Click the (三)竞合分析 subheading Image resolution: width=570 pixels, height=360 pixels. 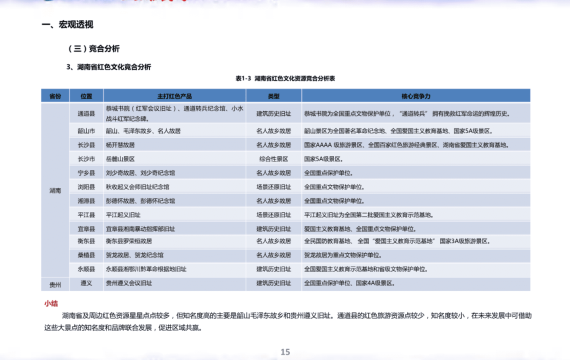[94, 48]
